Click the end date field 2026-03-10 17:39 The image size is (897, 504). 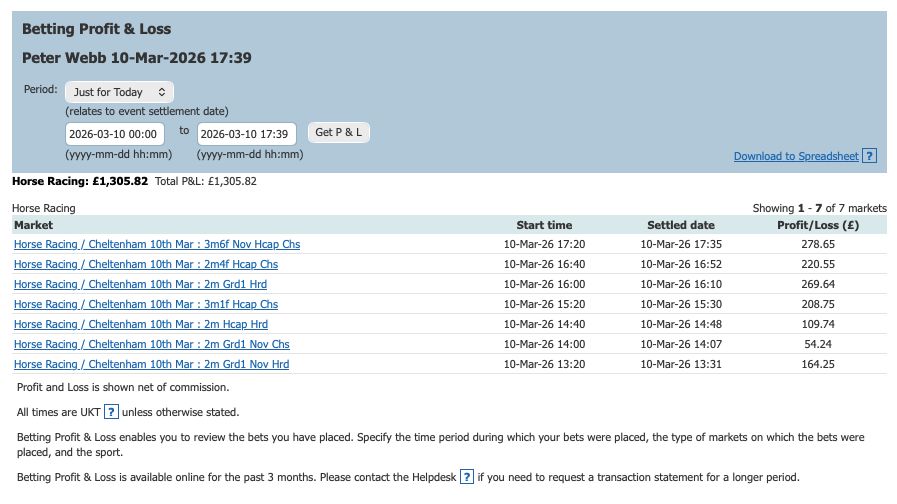click(x=247, y=134)
